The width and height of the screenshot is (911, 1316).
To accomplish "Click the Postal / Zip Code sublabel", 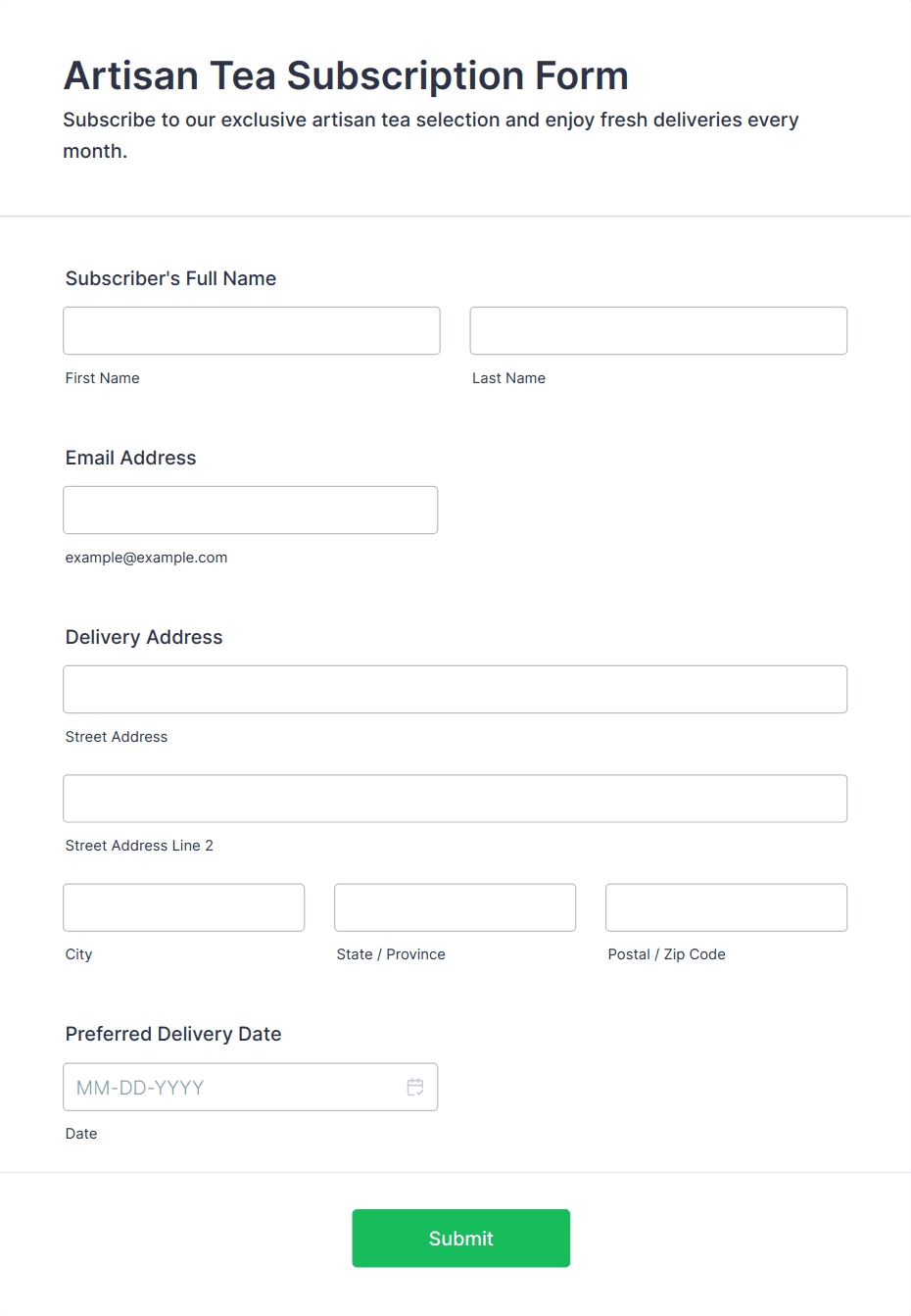I will click(666, 954).
